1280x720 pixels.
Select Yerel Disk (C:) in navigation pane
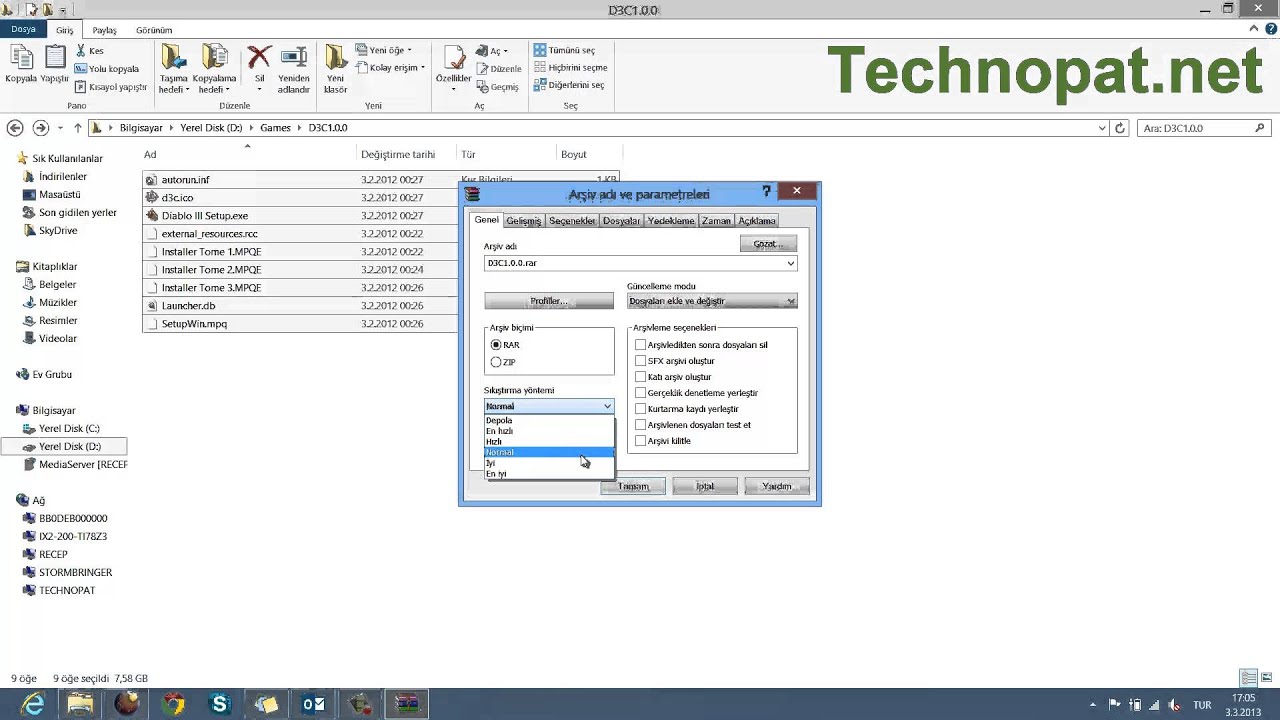click(69, 429)
